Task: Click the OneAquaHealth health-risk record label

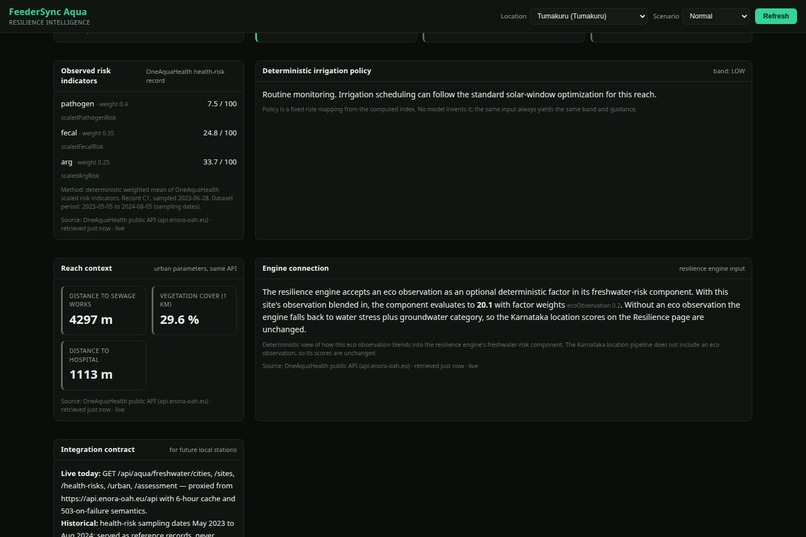Action: 185,76
